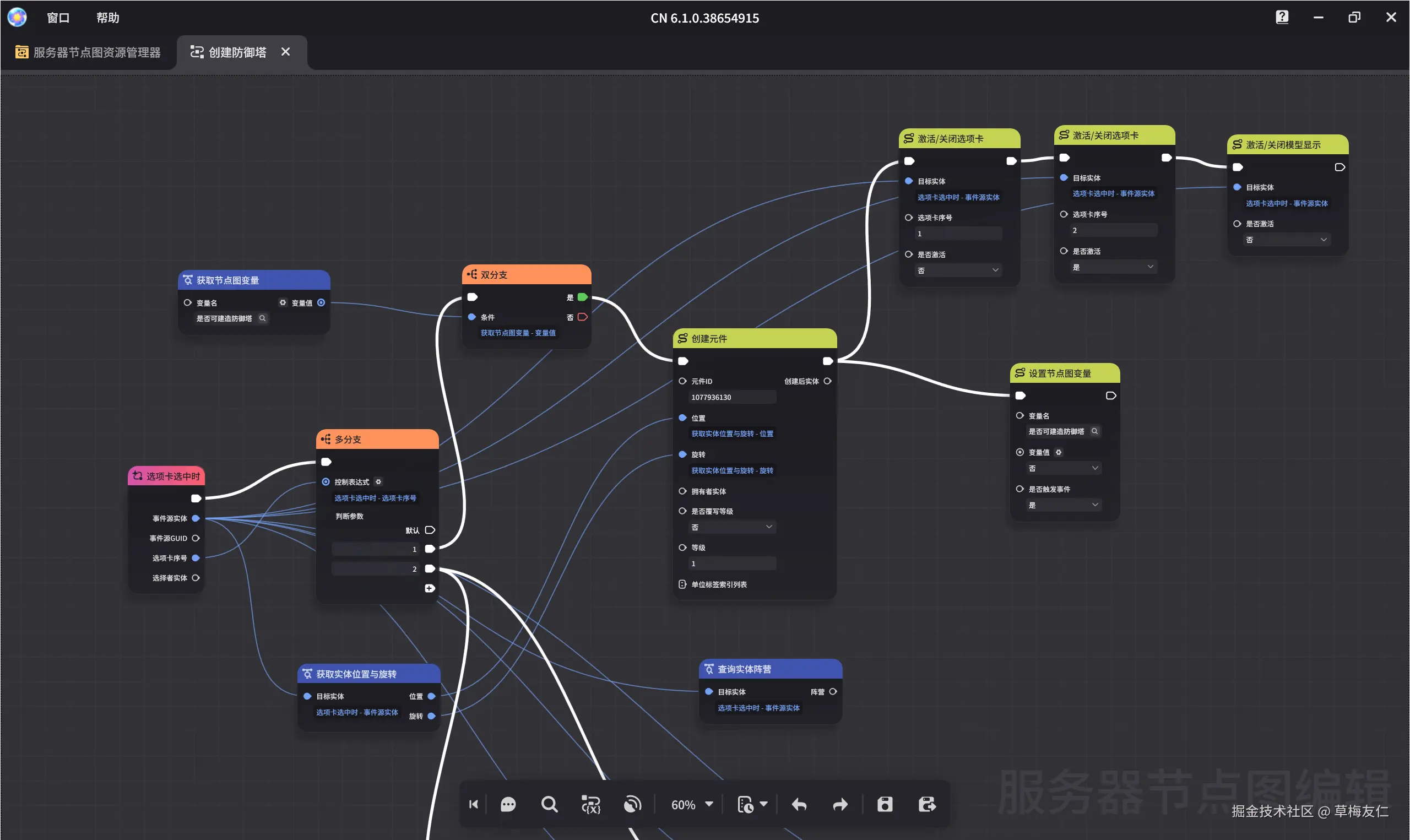Click the save-and-export icon

(x=927, y=804)
